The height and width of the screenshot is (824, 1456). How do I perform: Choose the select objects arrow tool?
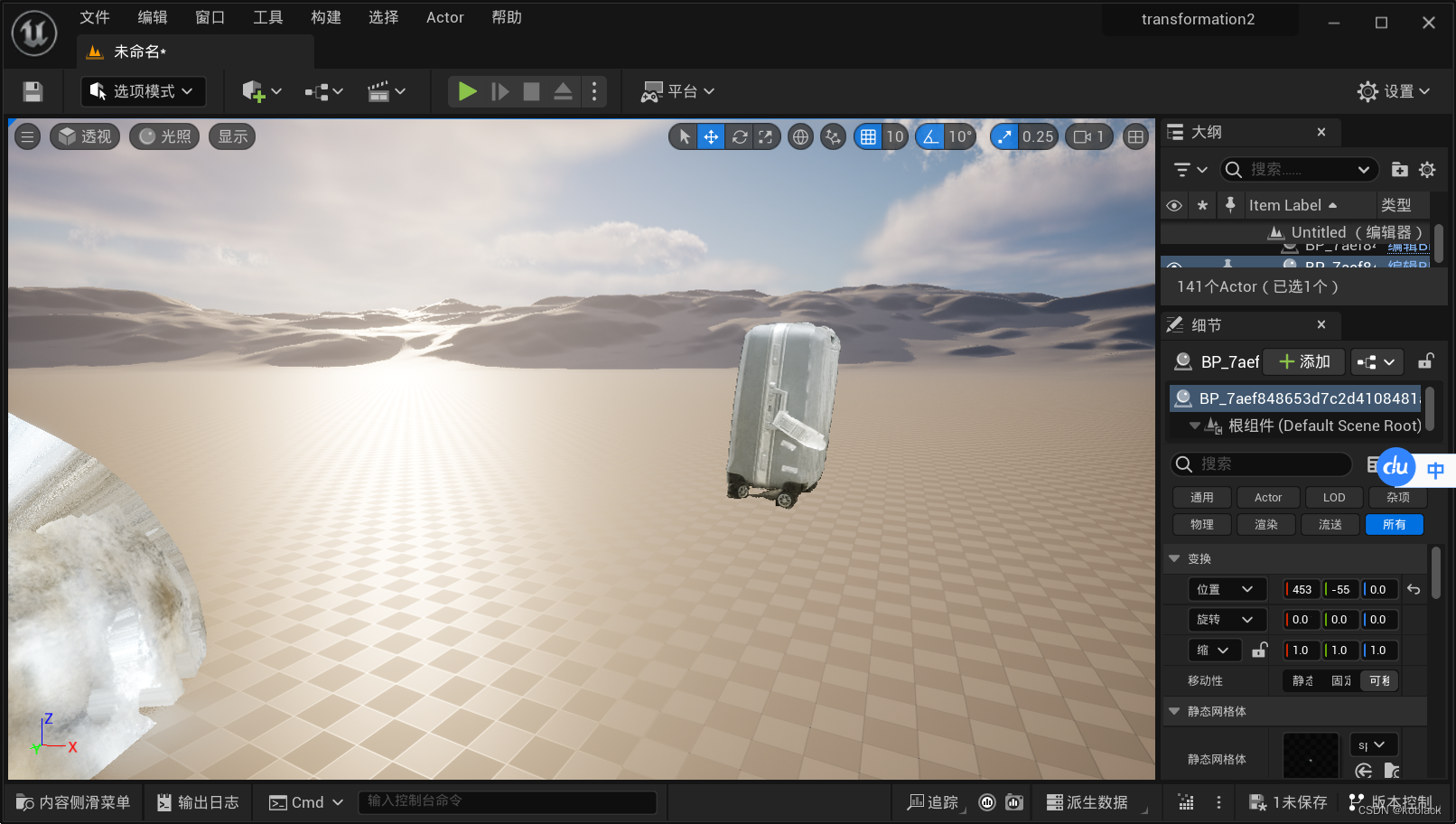684,136
